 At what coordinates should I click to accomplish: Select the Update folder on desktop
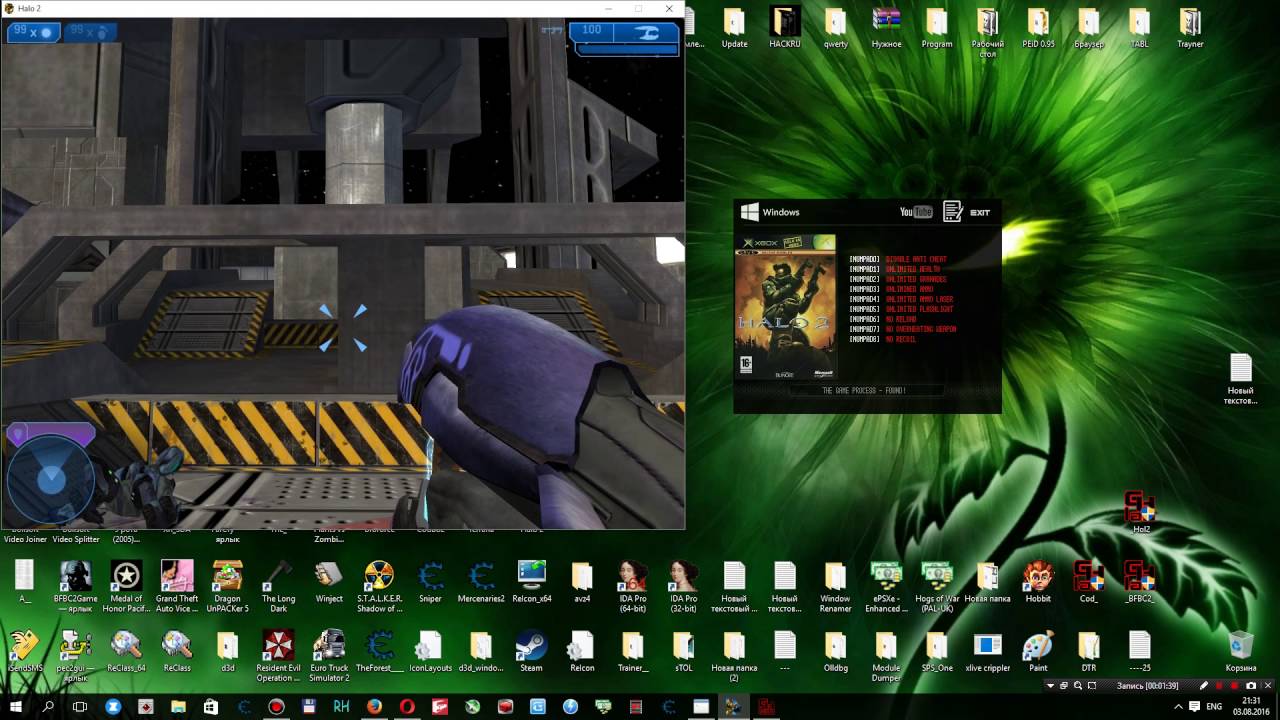[734, 28]
